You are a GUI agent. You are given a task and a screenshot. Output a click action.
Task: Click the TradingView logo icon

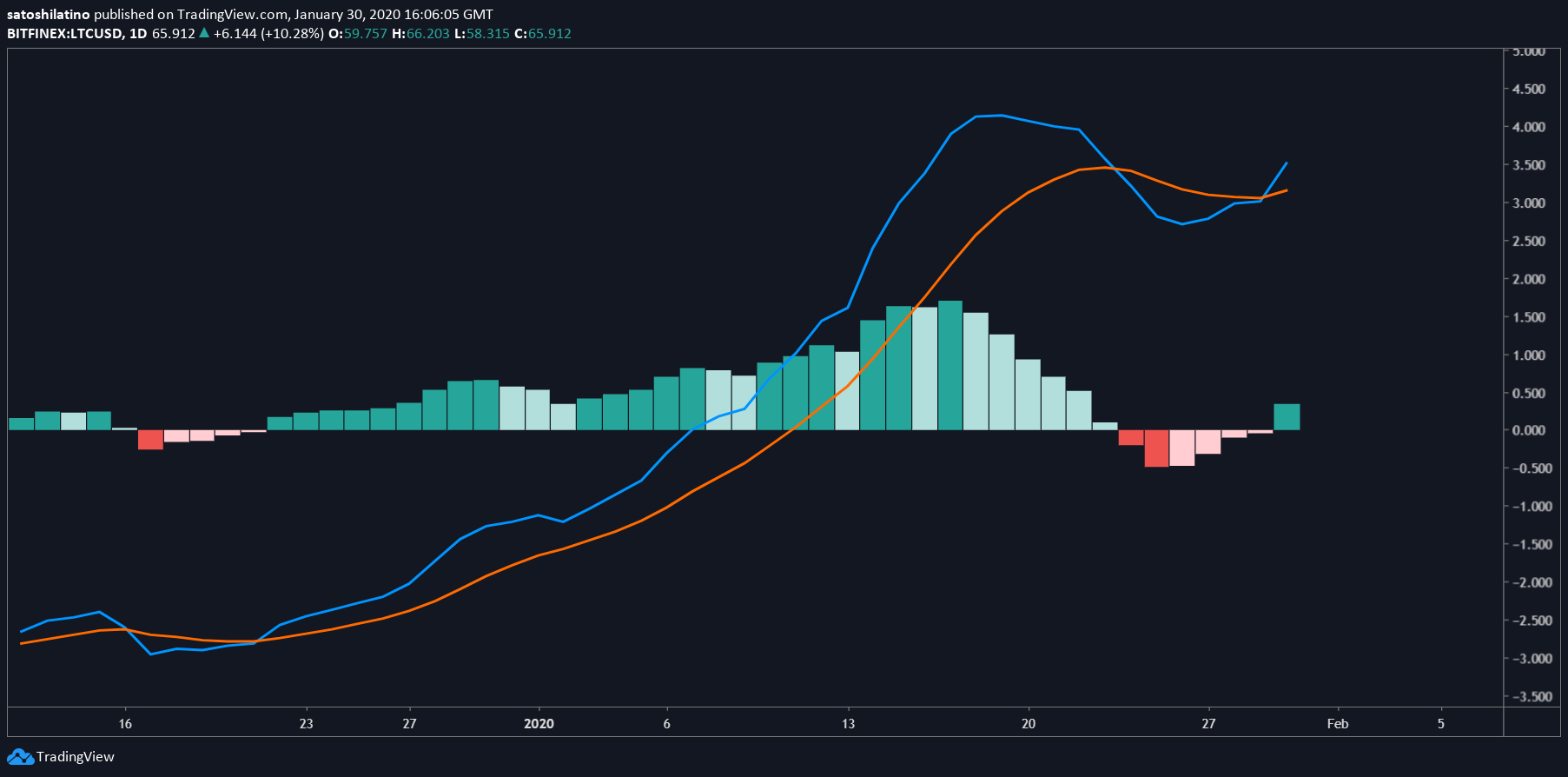point(21,757)
